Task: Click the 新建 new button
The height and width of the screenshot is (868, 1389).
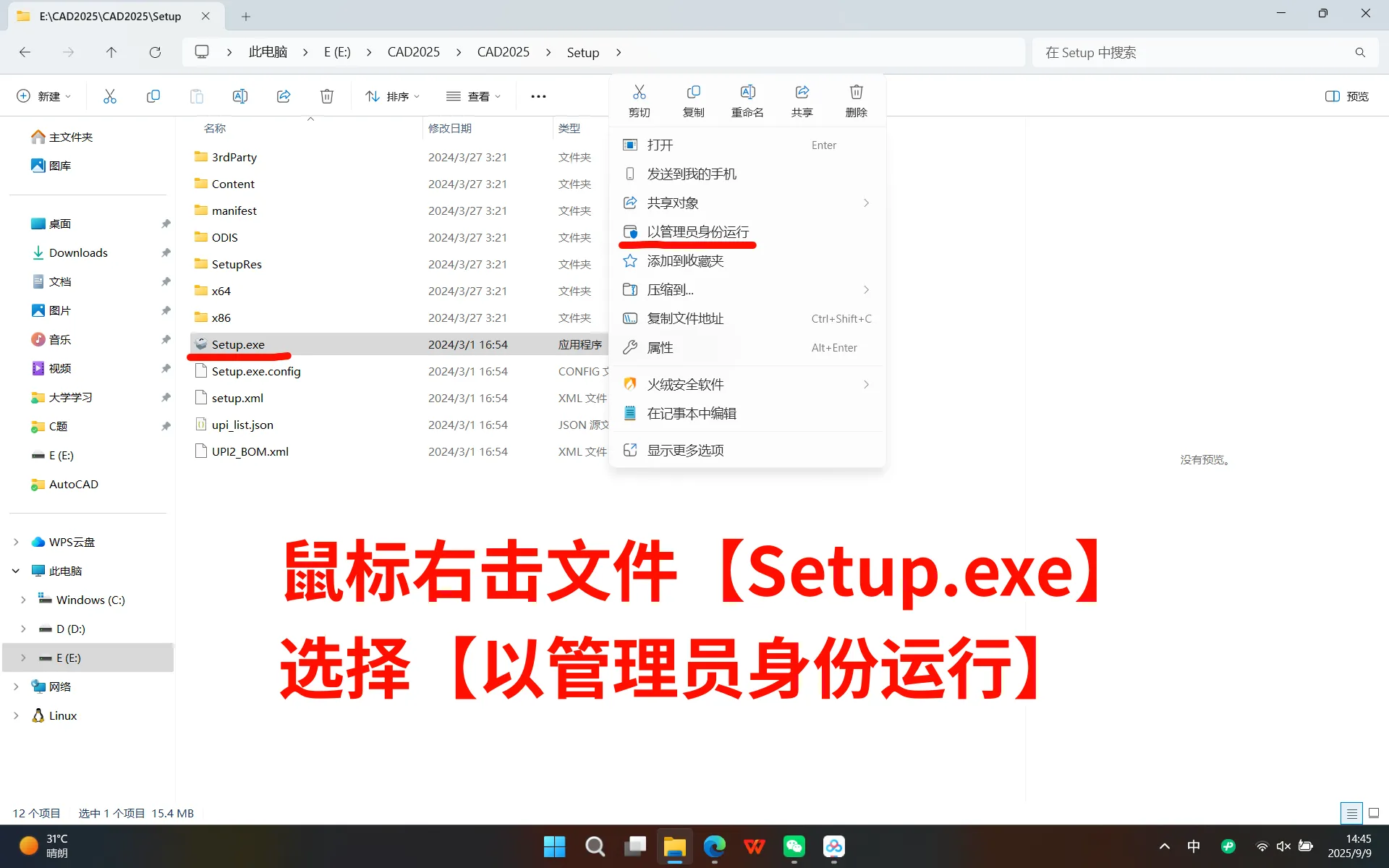Action: [x=43, y=96]
